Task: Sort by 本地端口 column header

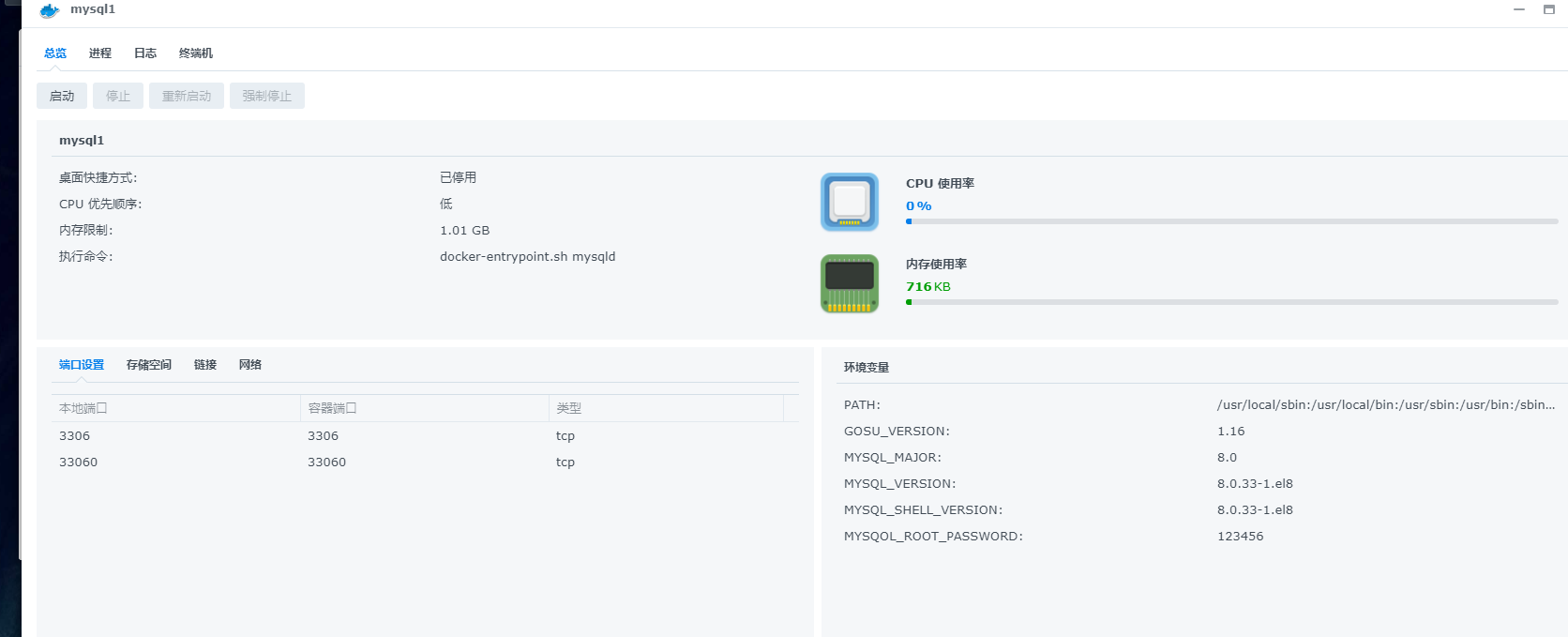Action: (175, 408)
